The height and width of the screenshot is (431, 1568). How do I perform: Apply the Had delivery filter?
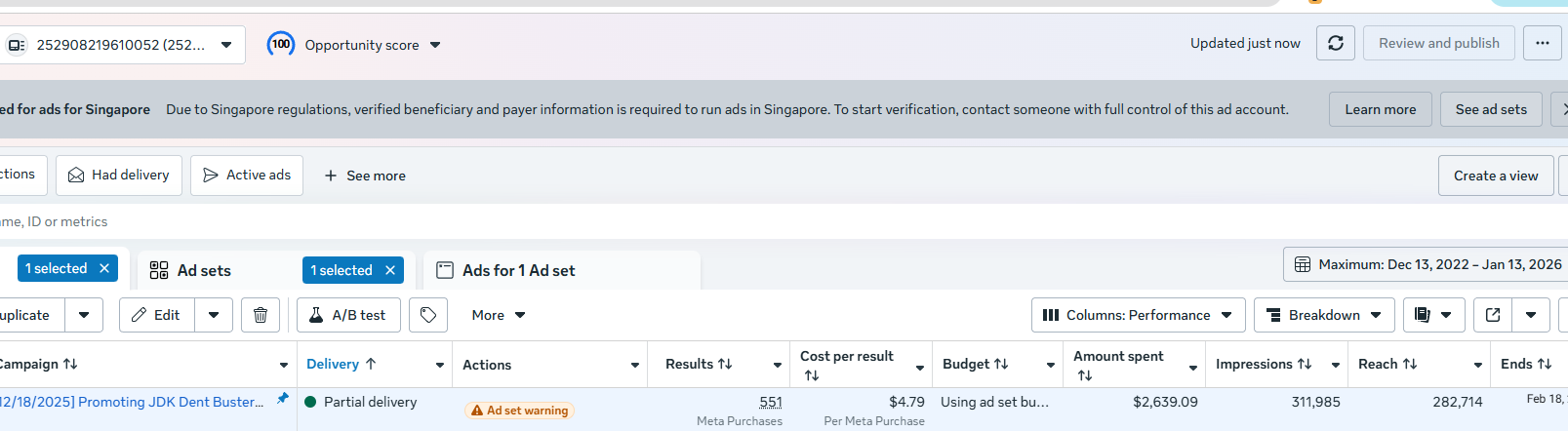119,176
